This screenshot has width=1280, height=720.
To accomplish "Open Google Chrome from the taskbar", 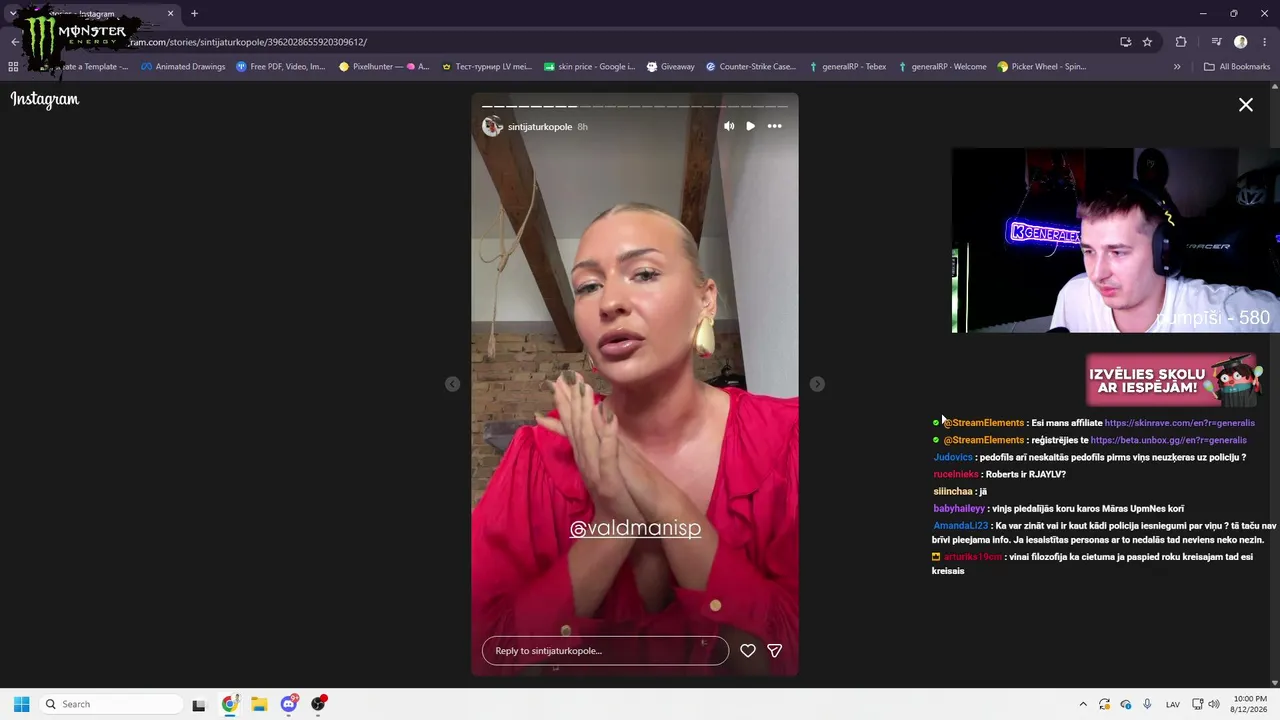I will 229,704.
